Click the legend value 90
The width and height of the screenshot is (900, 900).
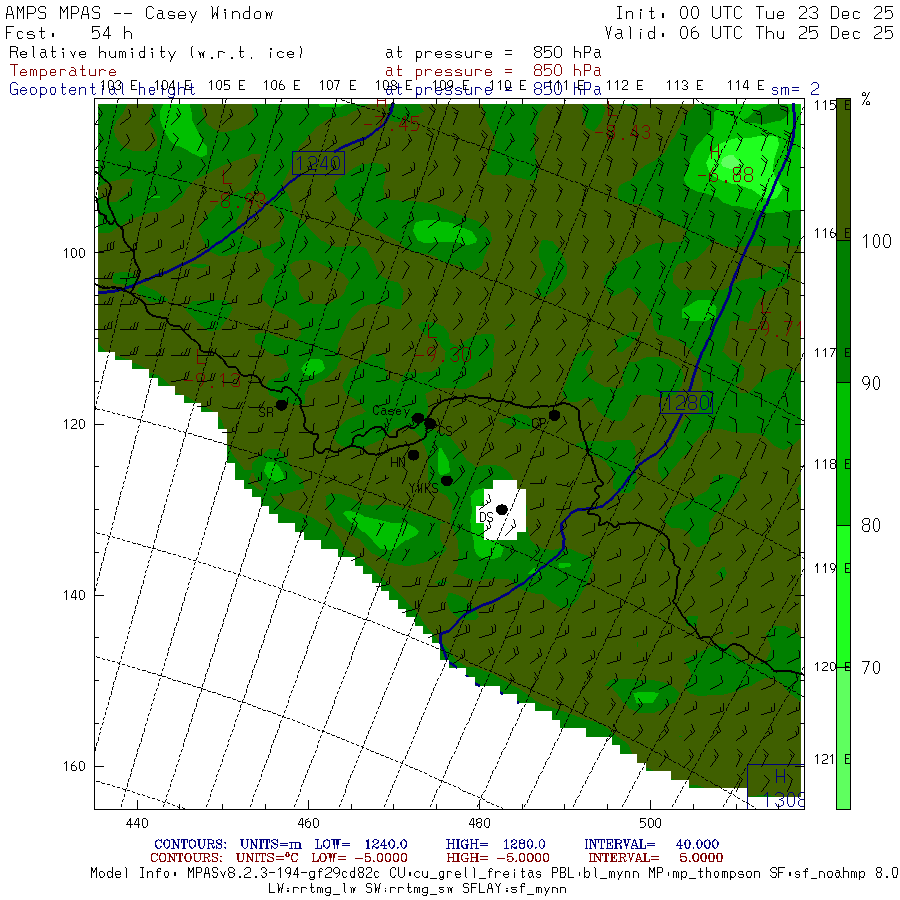(871, 383)
